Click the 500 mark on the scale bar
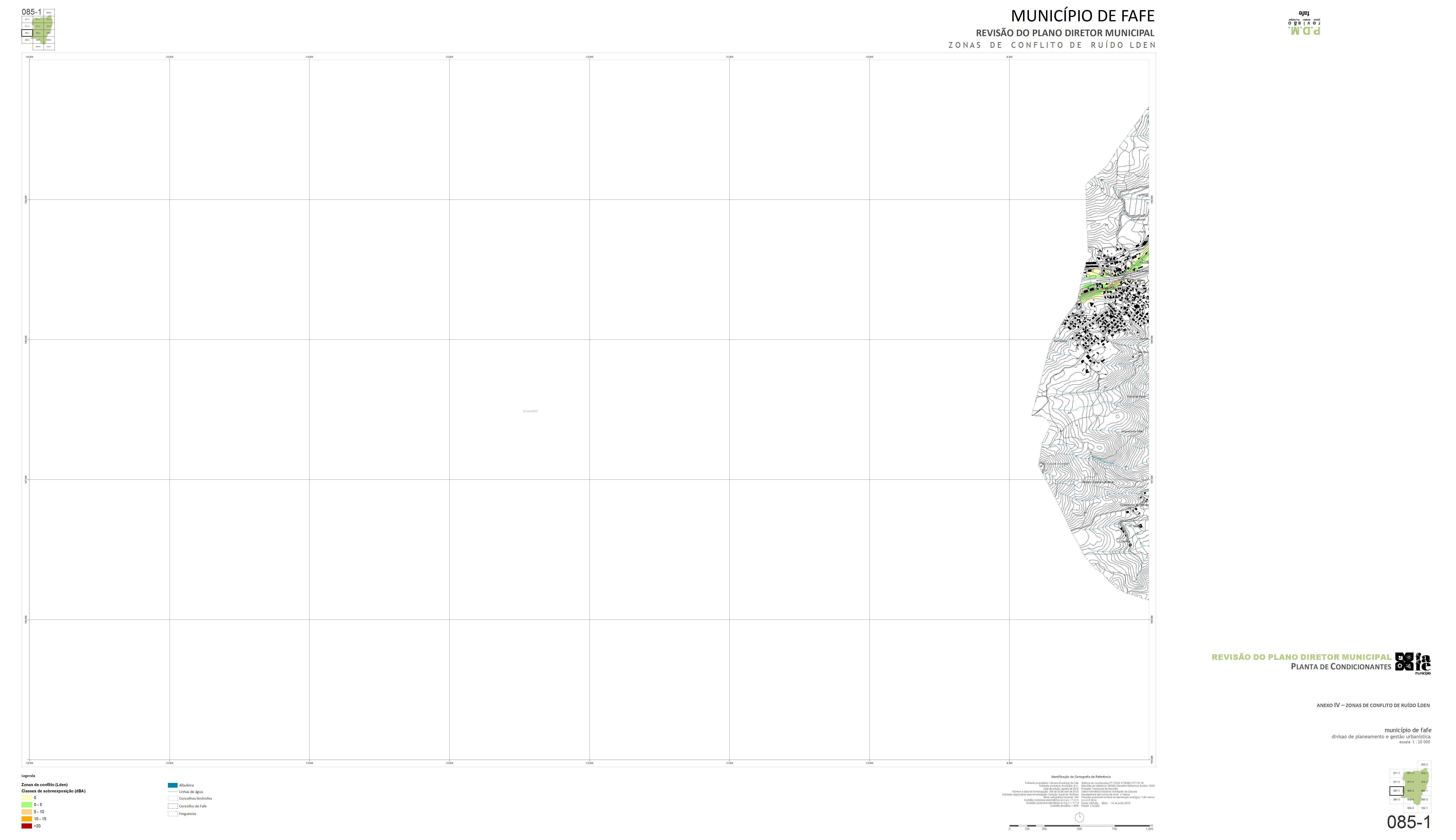This screenshot has width=1456, height=840. [x=1079, y=829]
